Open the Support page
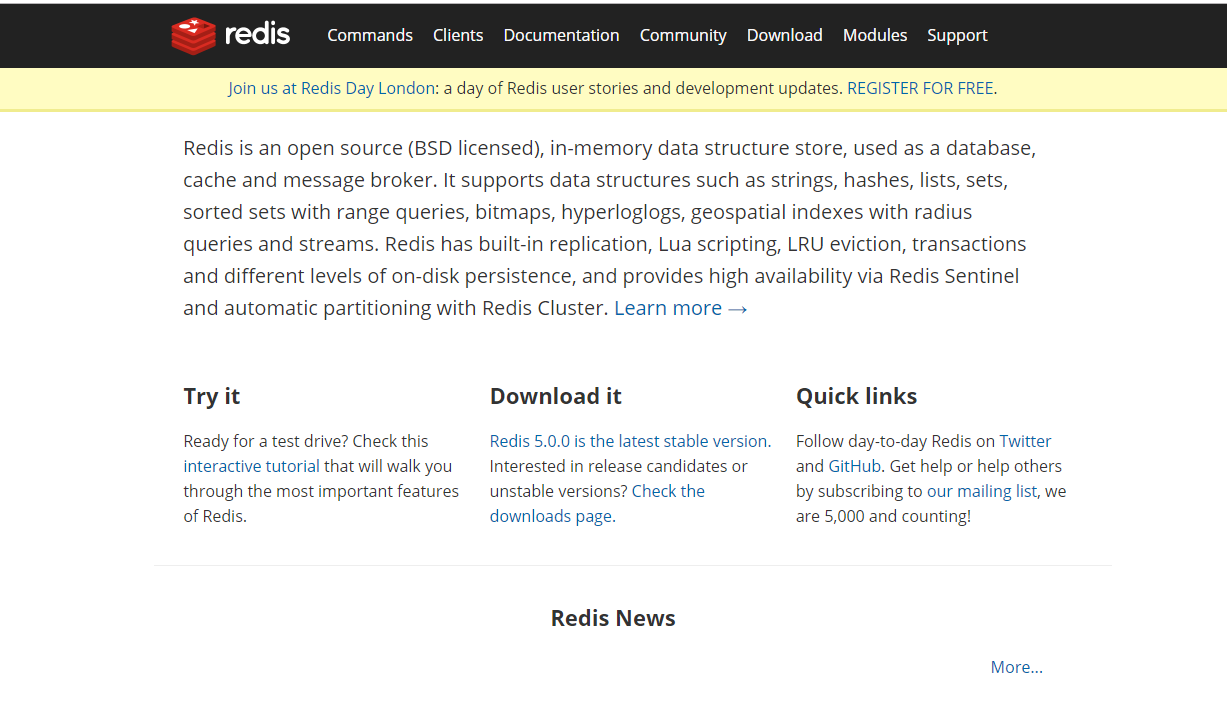This screenshot has height=721, width=1227. point(957,35)
